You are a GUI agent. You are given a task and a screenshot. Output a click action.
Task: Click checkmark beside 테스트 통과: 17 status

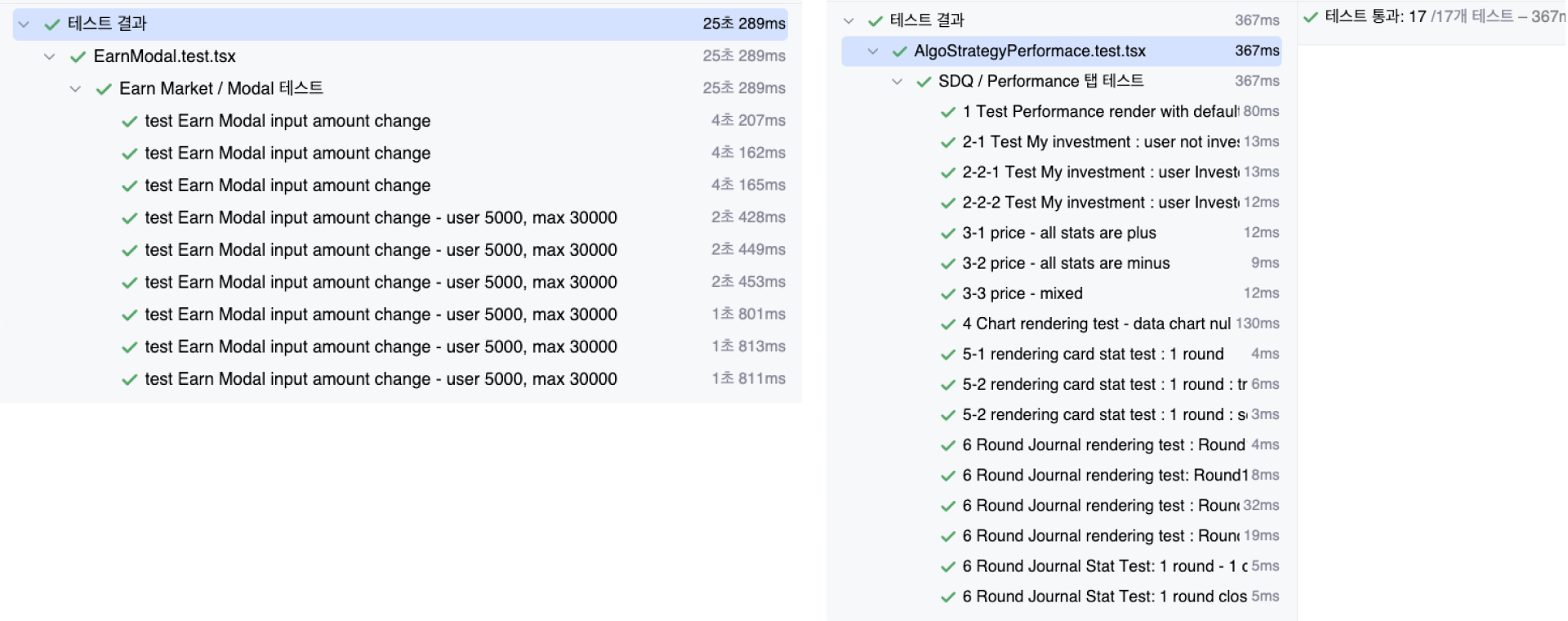pyautogui.click(x=1311, y=16)
